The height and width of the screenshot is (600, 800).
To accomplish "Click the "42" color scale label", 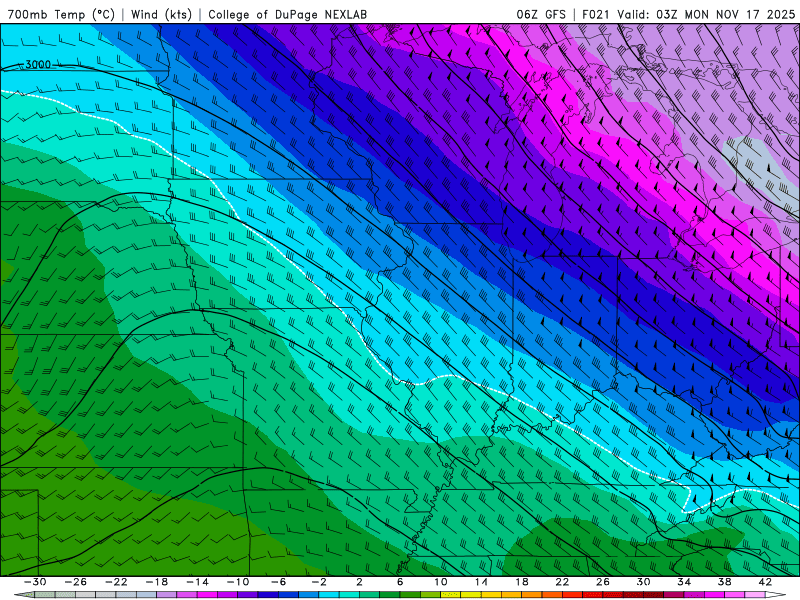I will click(765, 582).
